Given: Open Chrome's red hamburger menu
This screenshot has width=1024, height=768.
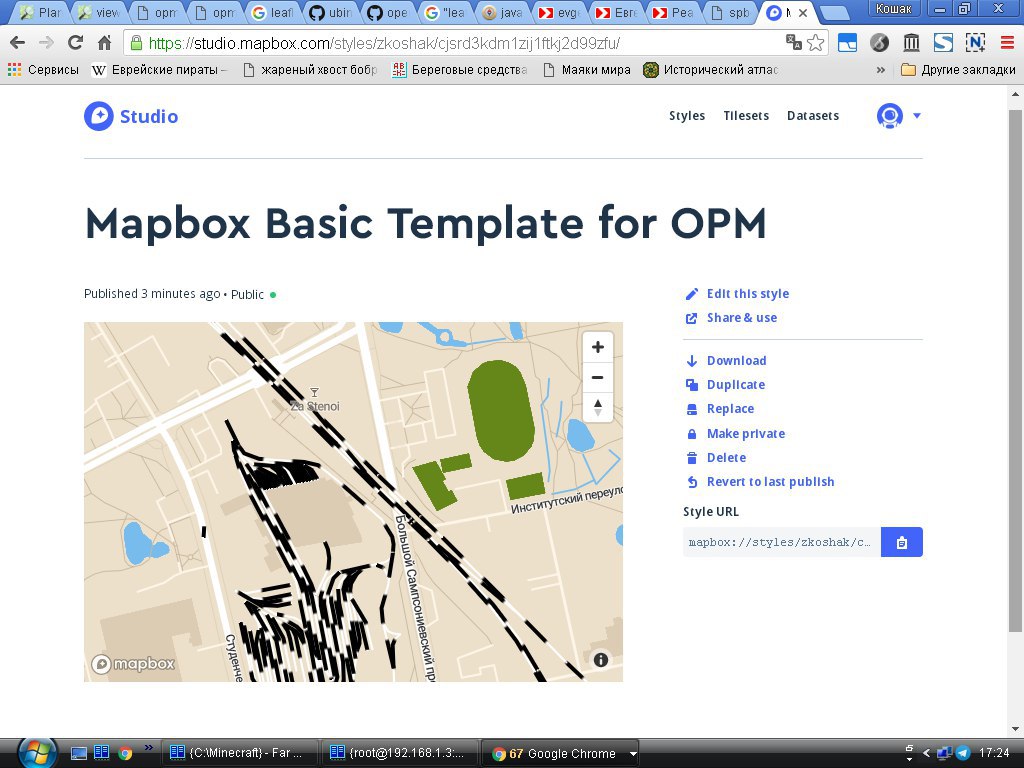Looking at the screenshot, I should [x=1007, y=43].
